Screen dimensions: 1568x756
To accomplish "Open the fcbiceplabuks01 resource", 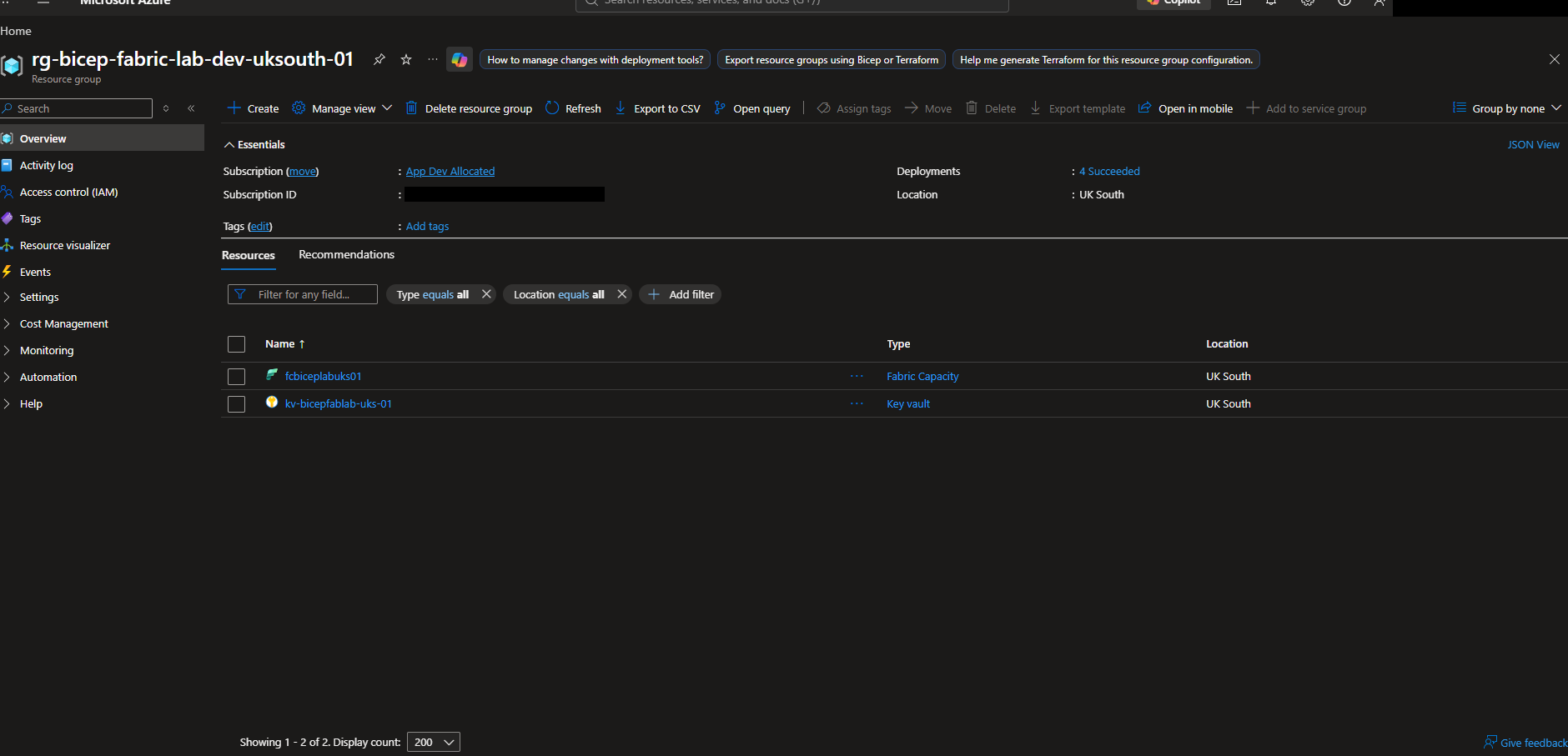I will (x=324, y=376).
